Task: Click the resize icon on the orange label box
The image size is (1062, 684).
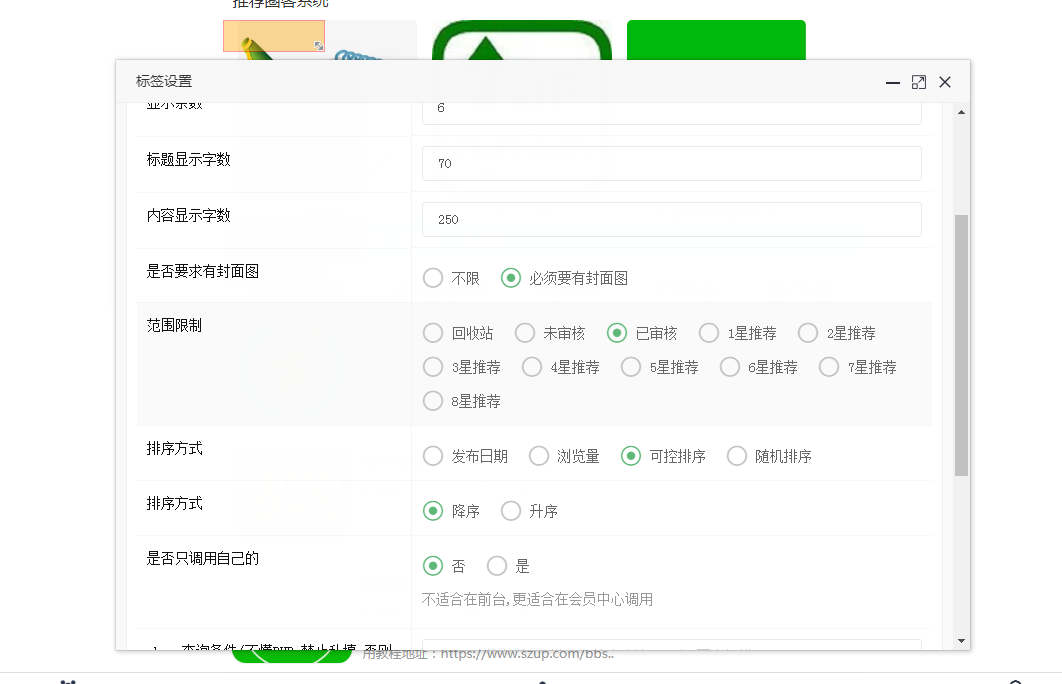Action: point(319,46)
